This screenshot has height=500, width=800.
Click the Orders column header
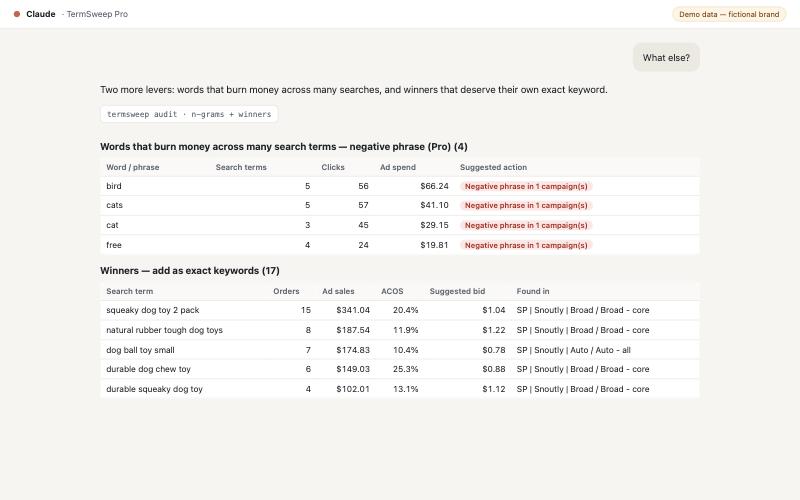(286, 291)
